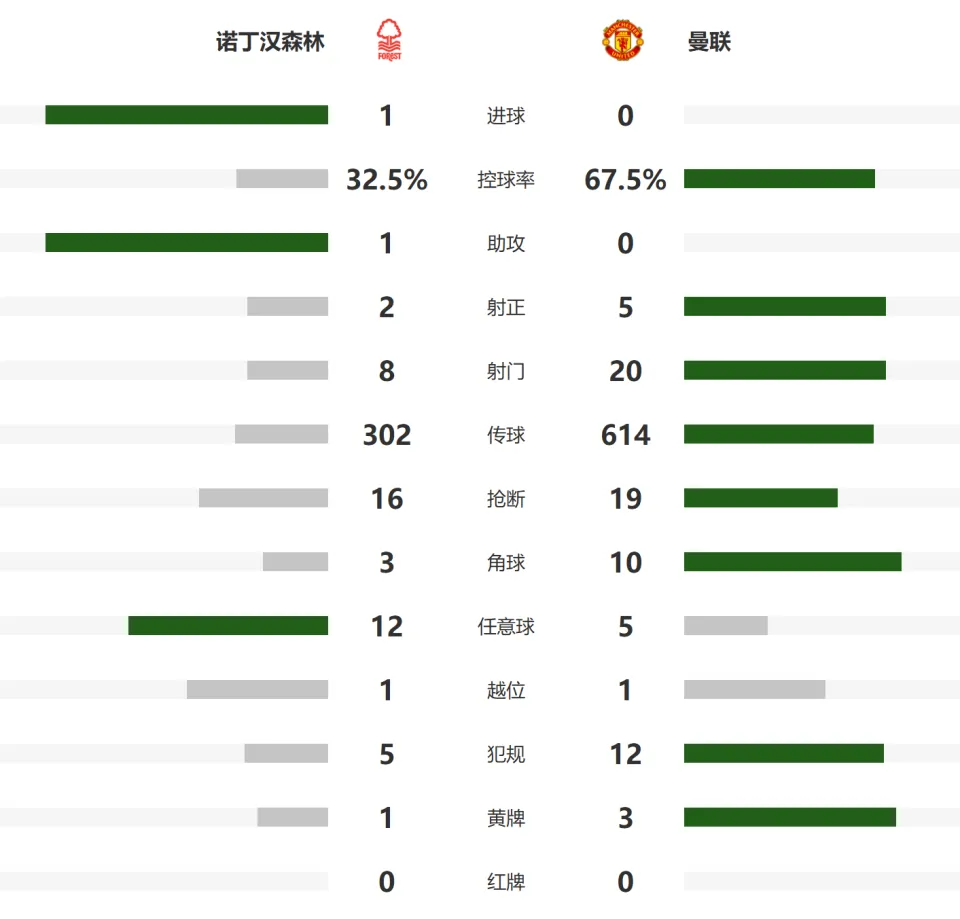
Task: Click the 614 passes value
Action: coord(625,435)
